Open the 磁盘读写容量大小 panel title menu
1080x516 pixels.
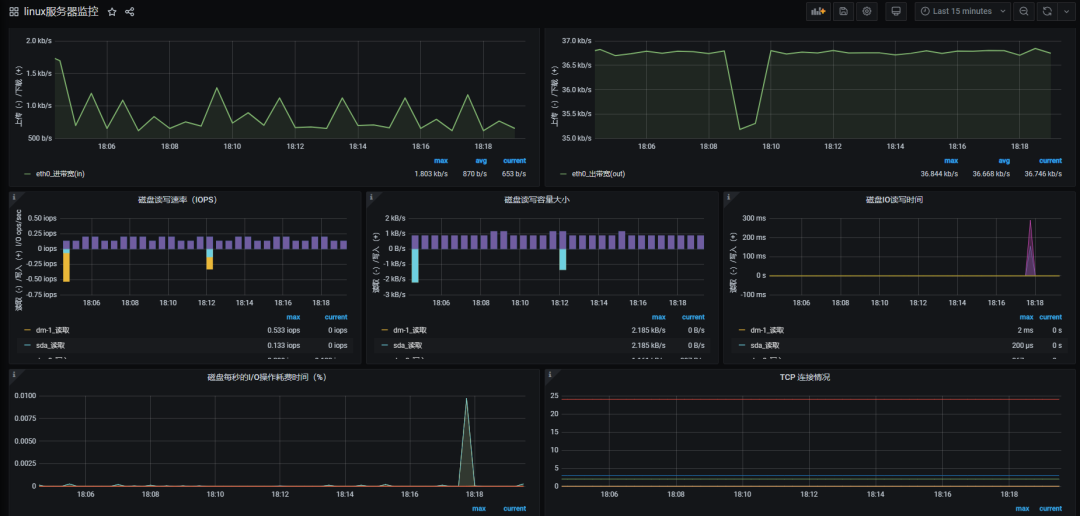pos(536,199)
